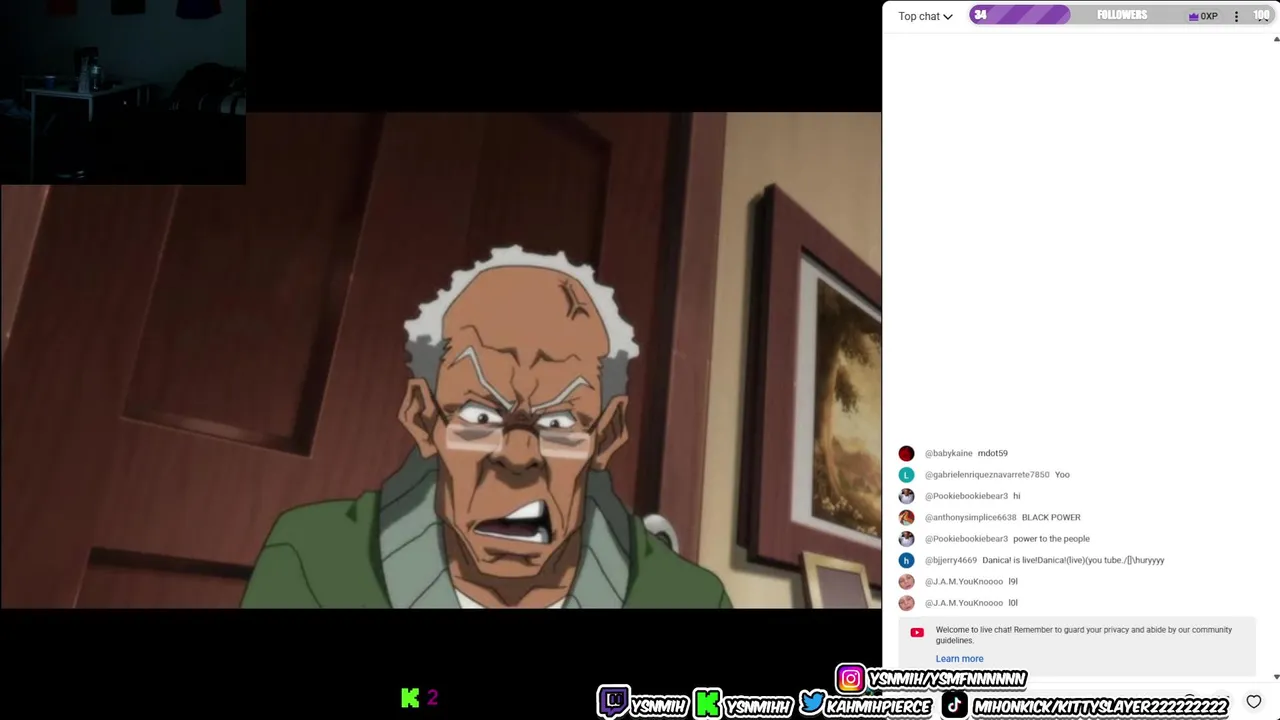The image size is (1280, 720).
Task: Click the 'mdot59' chat message
Action: tap(992, 453)
